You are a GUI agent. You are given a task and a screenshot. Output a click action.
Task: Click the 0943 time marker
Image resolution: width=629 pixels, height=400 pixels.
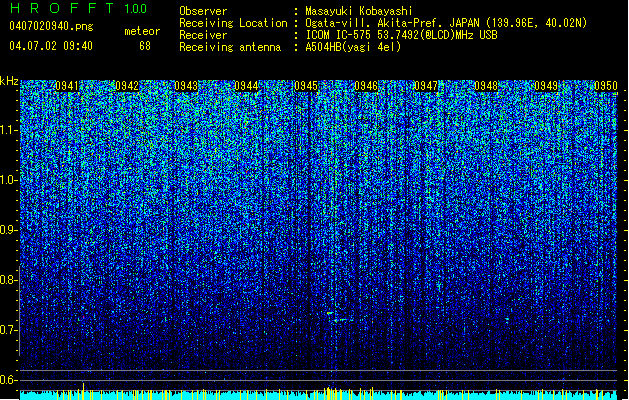pyautogui.click(x=186, y=86)
